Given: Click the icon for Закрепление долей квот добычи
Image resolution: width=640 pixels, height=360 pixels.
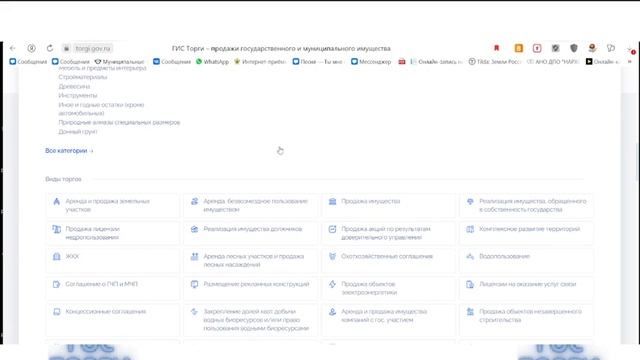Looking at the screenshot, I should 194,311.
